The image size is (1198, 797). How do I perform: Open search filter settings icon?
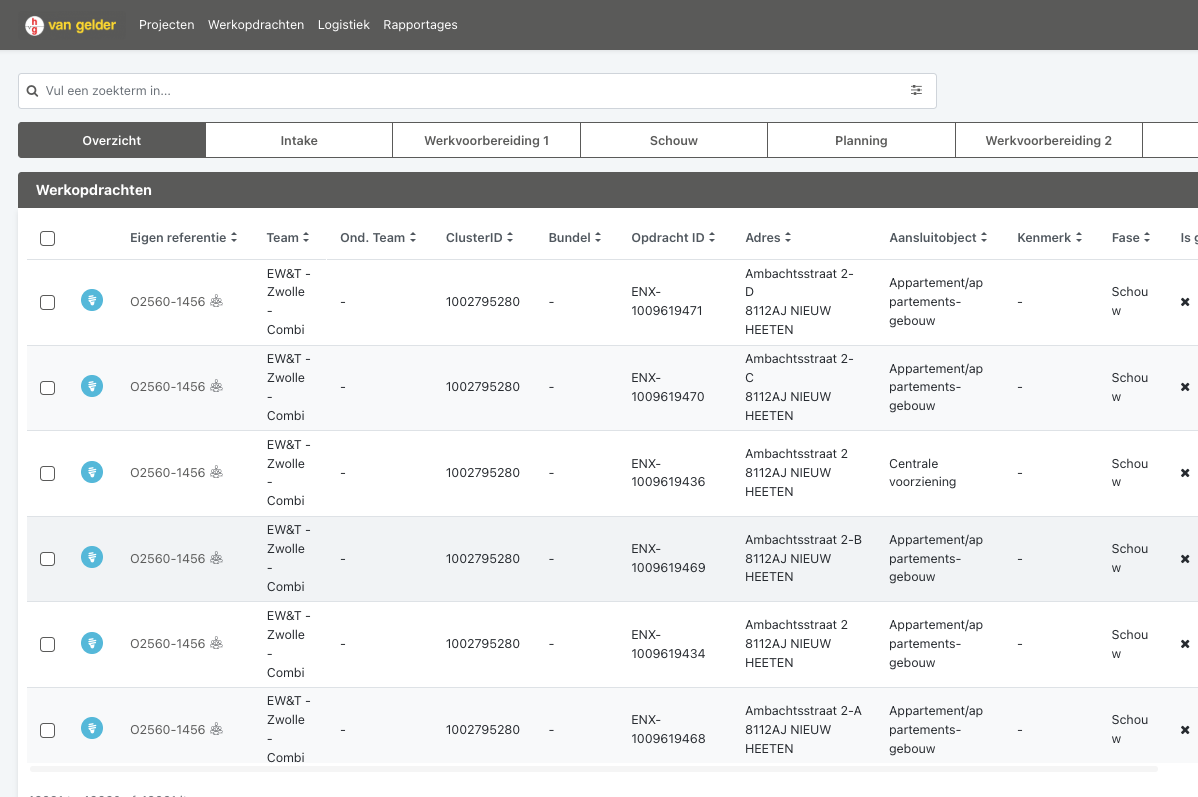click(916, 90)
